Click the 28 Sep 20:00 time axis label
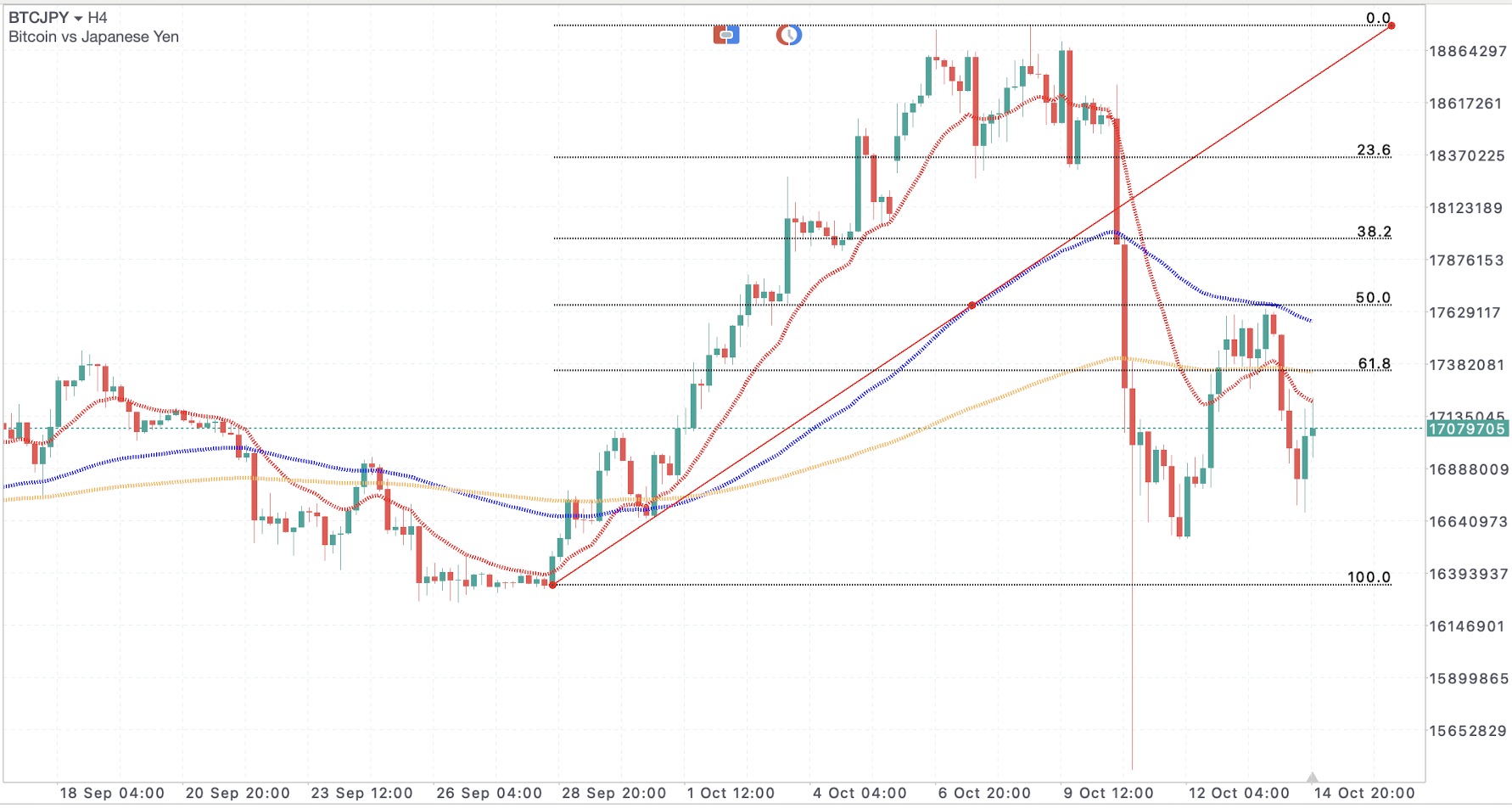Image resolution: width=1512 pixels, height=808 pixels. (x=613, y=793)
